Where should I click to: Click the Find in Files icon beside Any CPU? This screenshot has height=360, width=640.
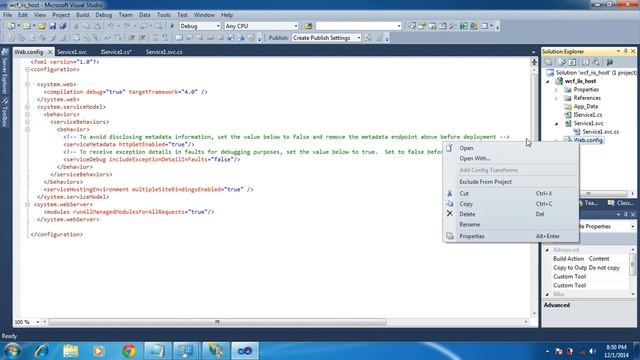309,26
